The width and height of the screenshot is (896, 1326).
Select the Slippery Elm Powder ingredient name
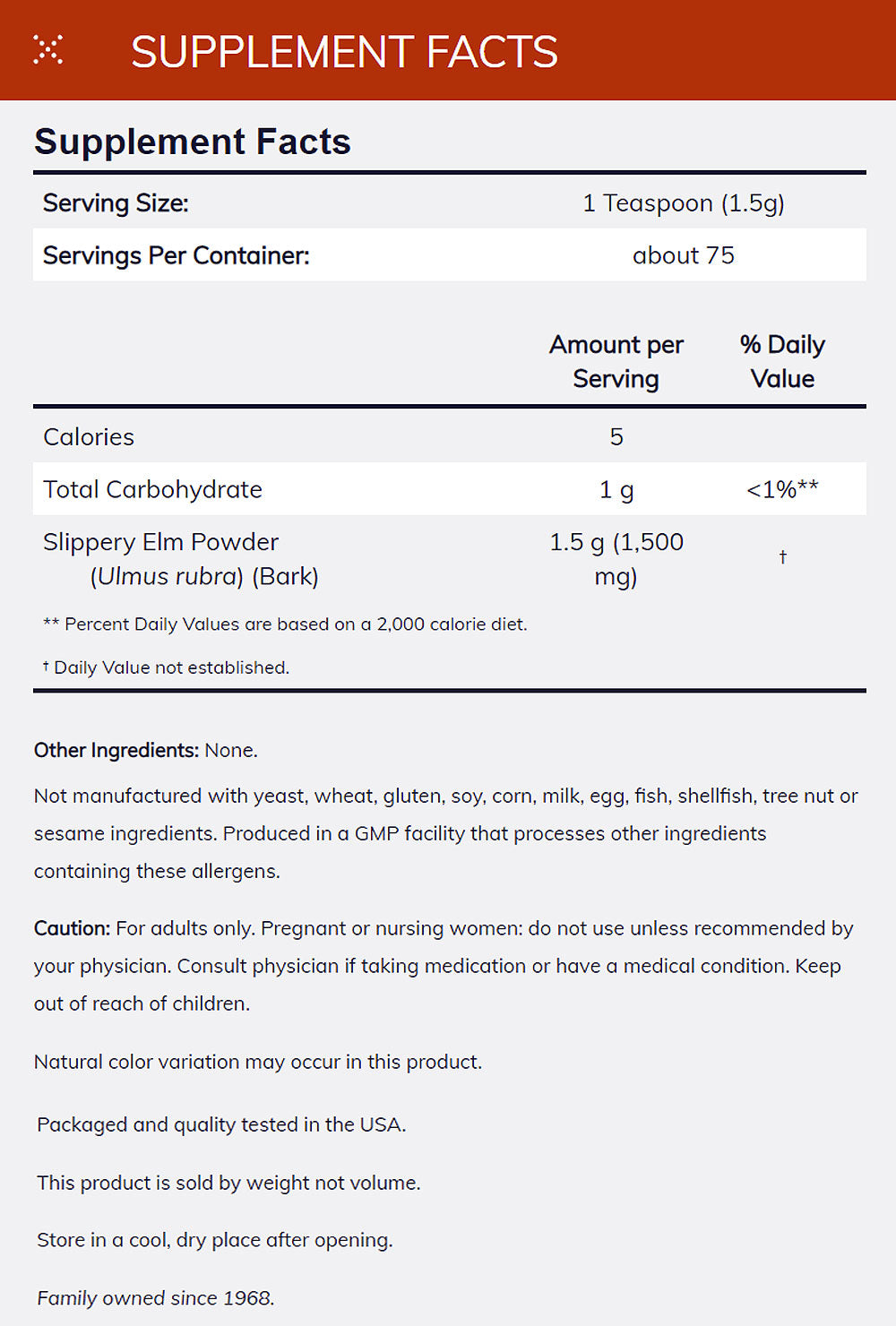[160, 542]
